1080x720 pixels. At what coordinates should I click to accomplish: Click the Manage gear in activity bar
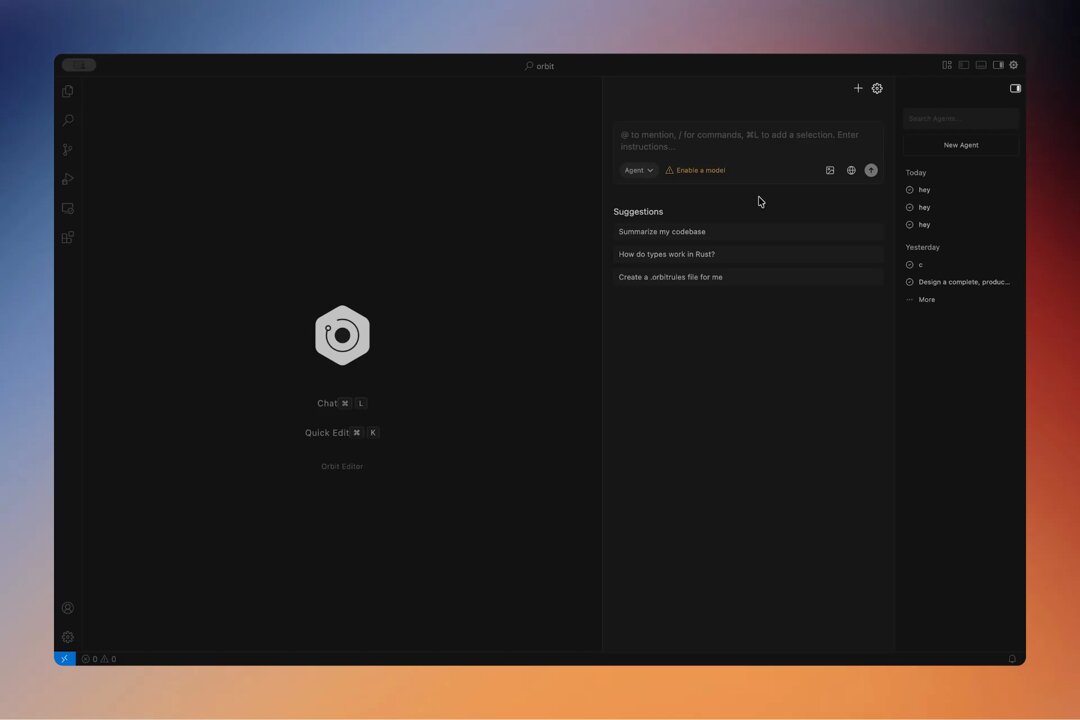68,637
